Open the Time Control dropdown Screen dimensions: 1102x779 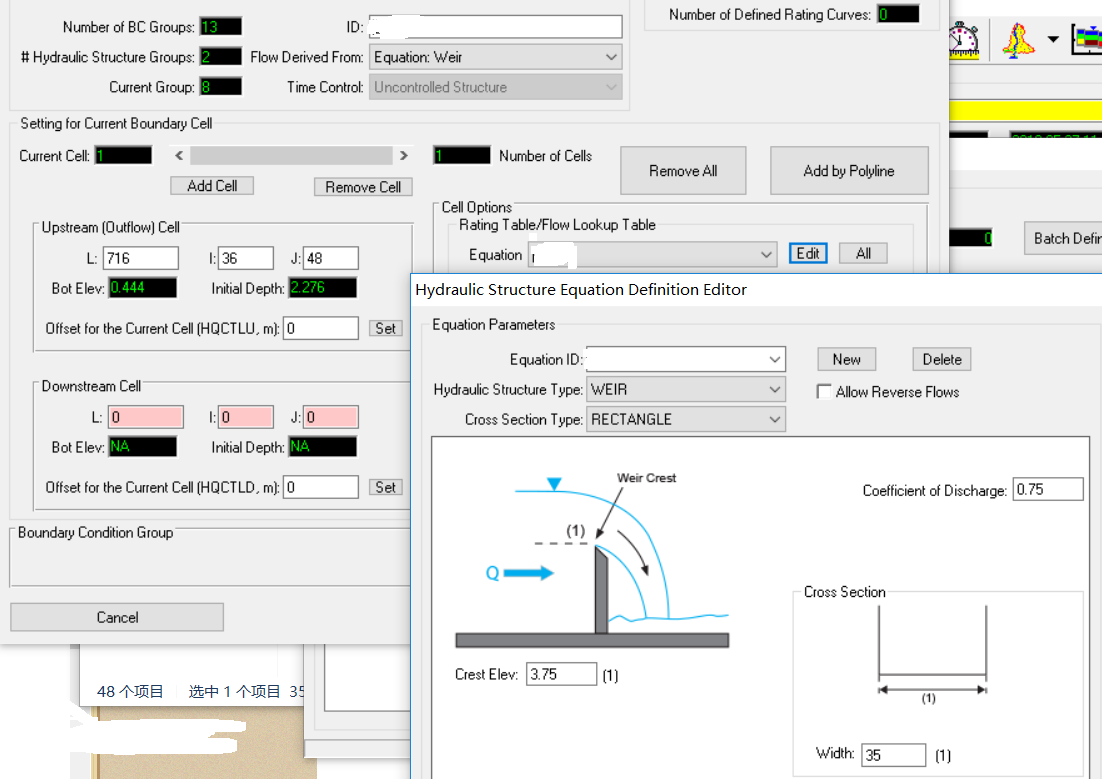pyautogui.click(x=495, y=87)
